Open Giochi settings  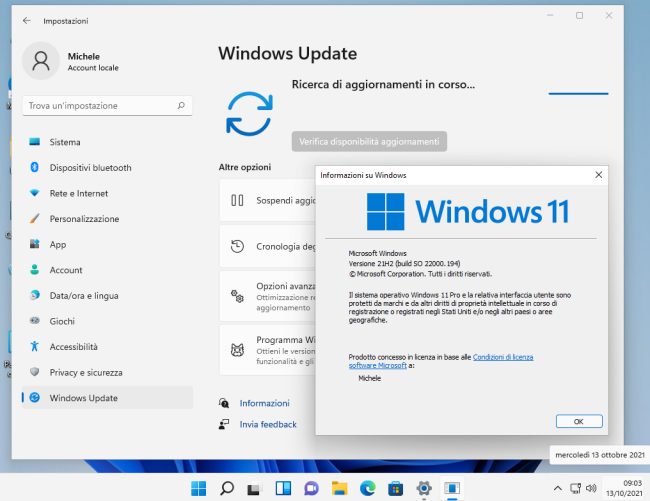pyautogui.click(x=107, y=322)
